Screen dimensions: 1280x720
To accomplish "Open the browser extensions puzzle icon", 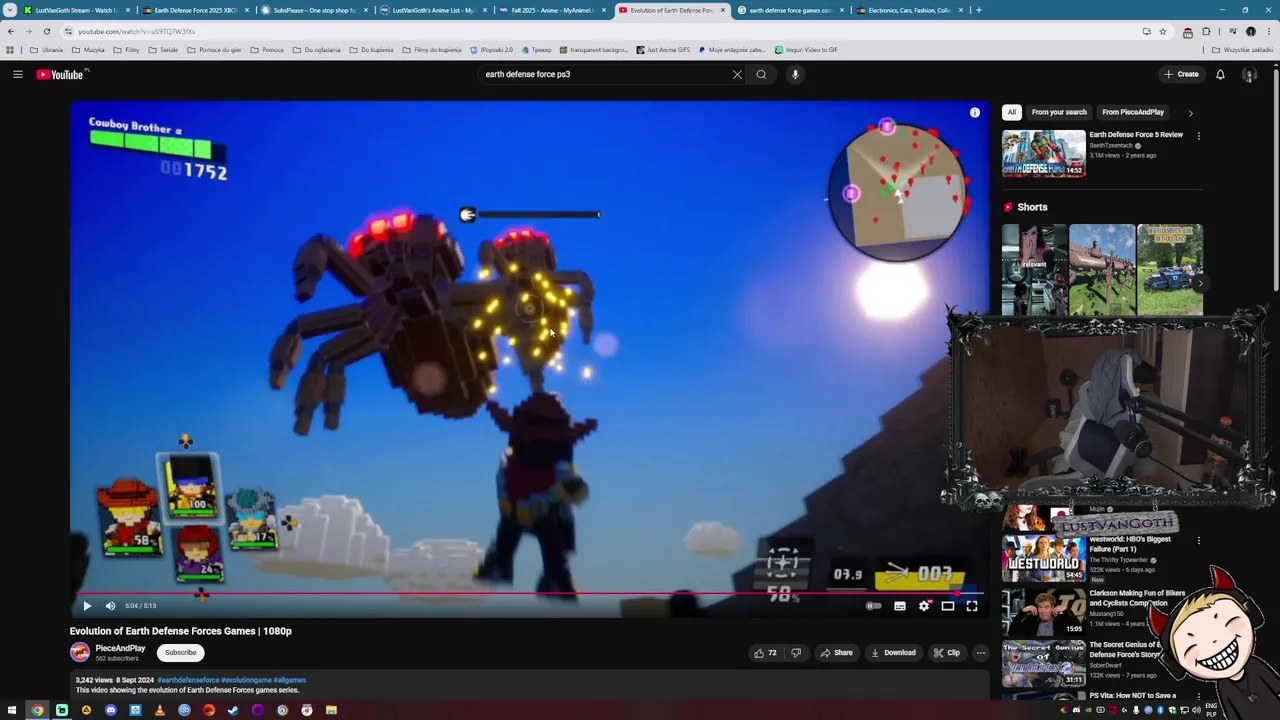I will click(x=1206, y=31).
